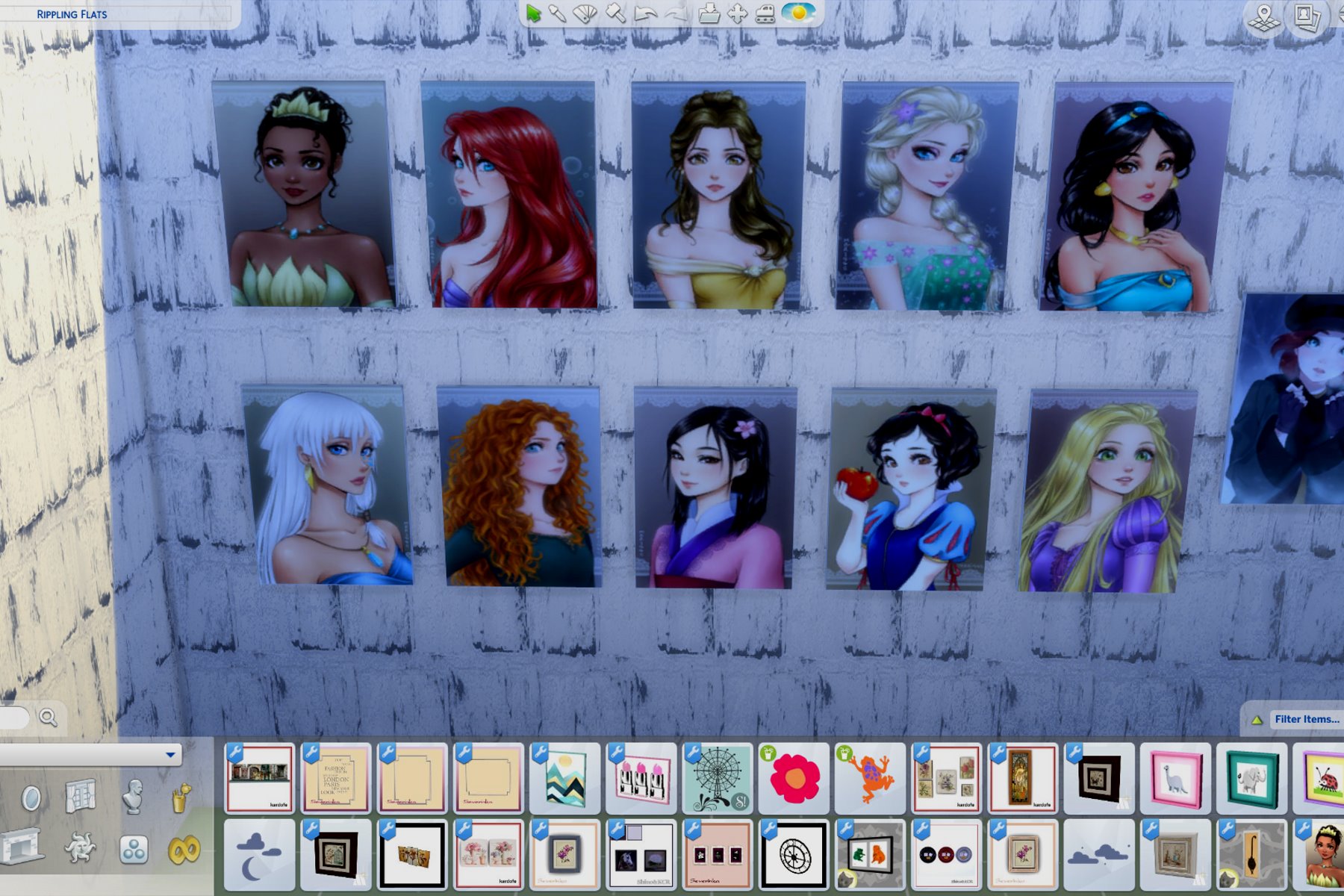Expand the green triangle beside Filter Items
Screen dimensions: 1344x896
coord(1257,720)
